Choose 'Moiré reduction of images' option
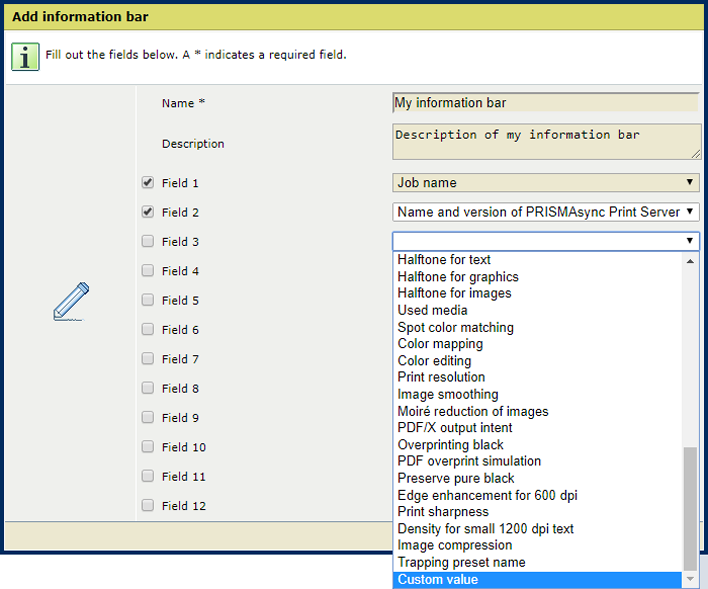Viewport: 708px width, 589px height. coord(537,411)
